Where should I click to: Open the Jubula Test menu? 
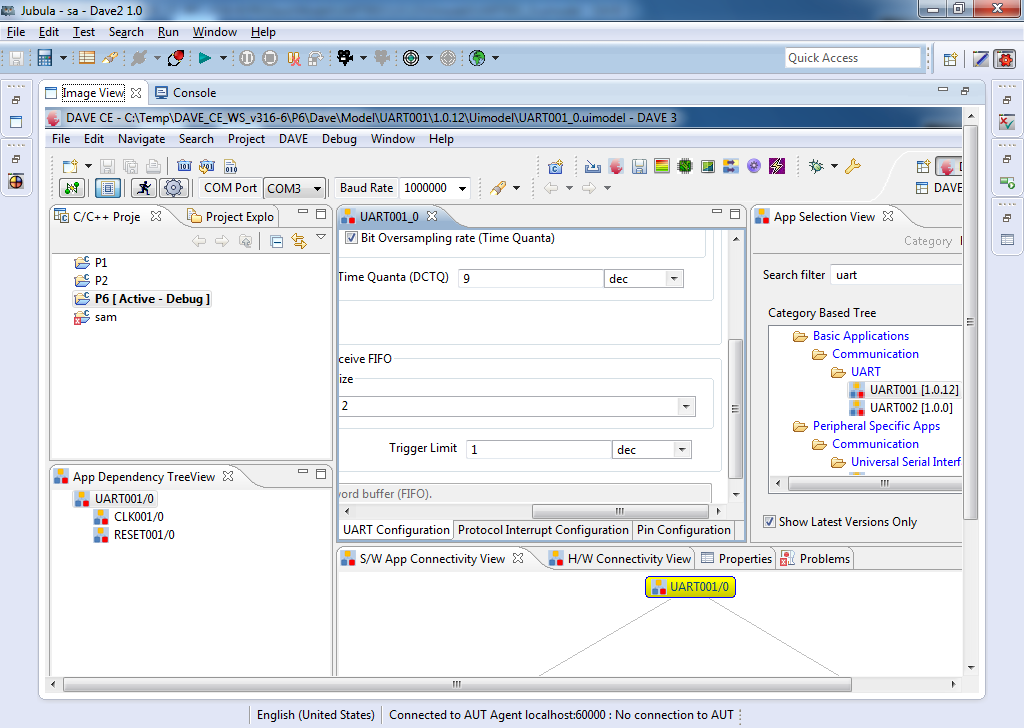84,32
